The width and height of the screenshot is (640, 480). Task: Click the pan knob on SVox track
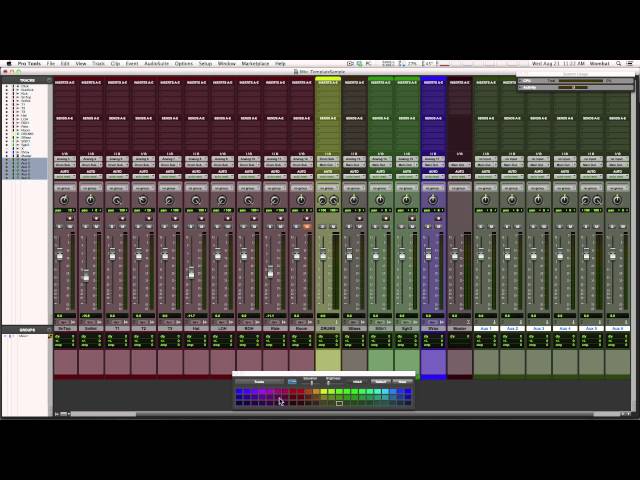[433, 200]
